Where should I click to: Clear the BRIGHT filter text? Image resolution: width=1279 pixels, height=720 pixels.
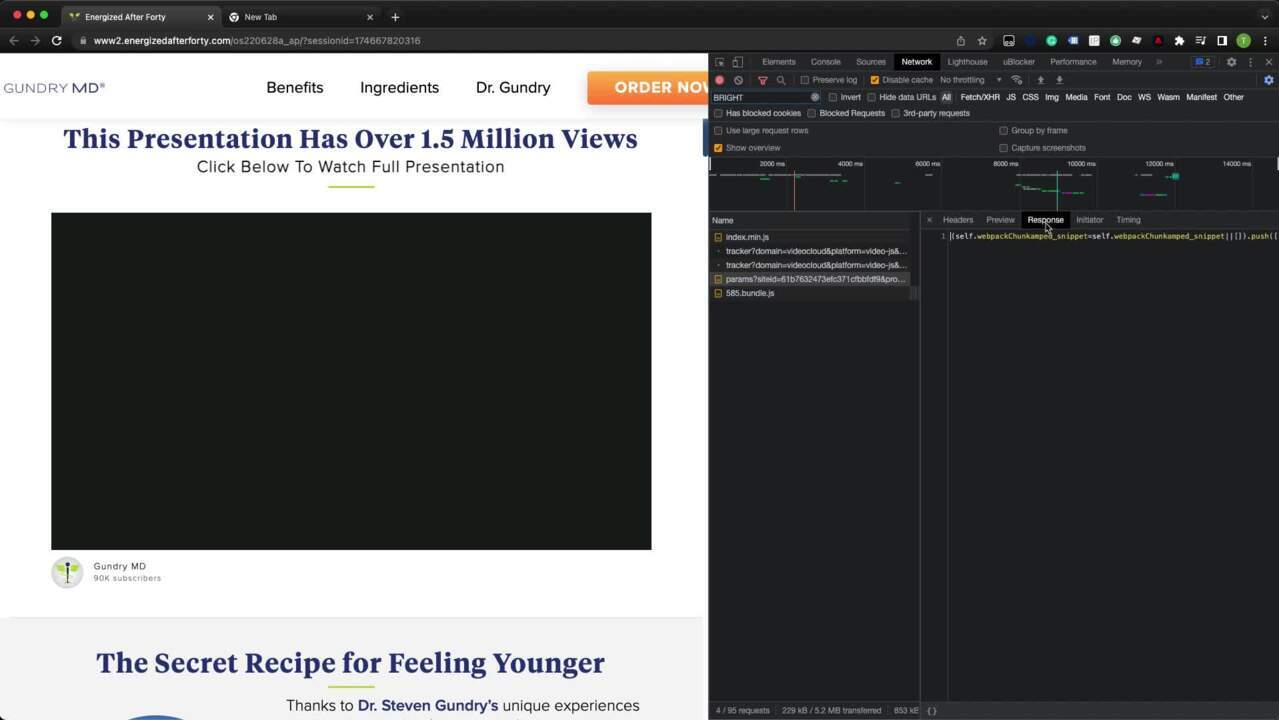815,97
